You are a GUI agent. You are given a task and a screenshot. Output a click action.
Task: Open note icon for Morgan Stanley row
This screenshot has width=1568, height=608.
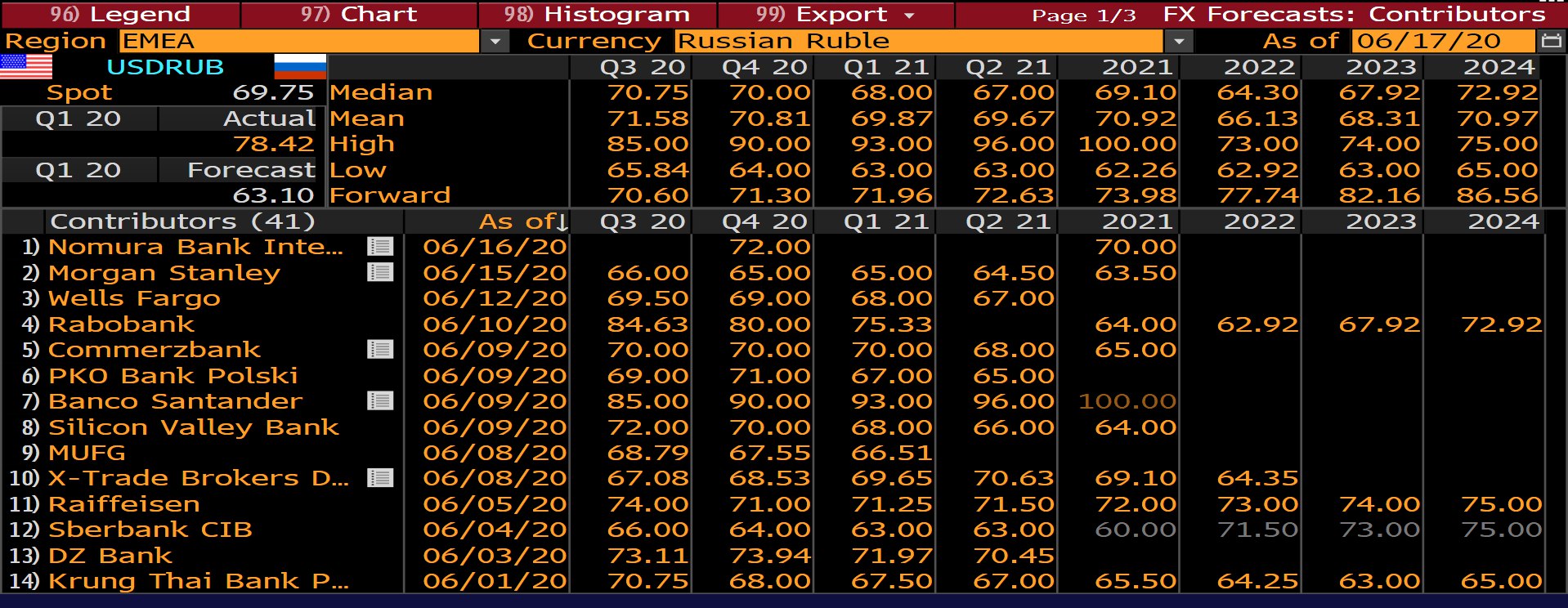(x=380, y=272)
